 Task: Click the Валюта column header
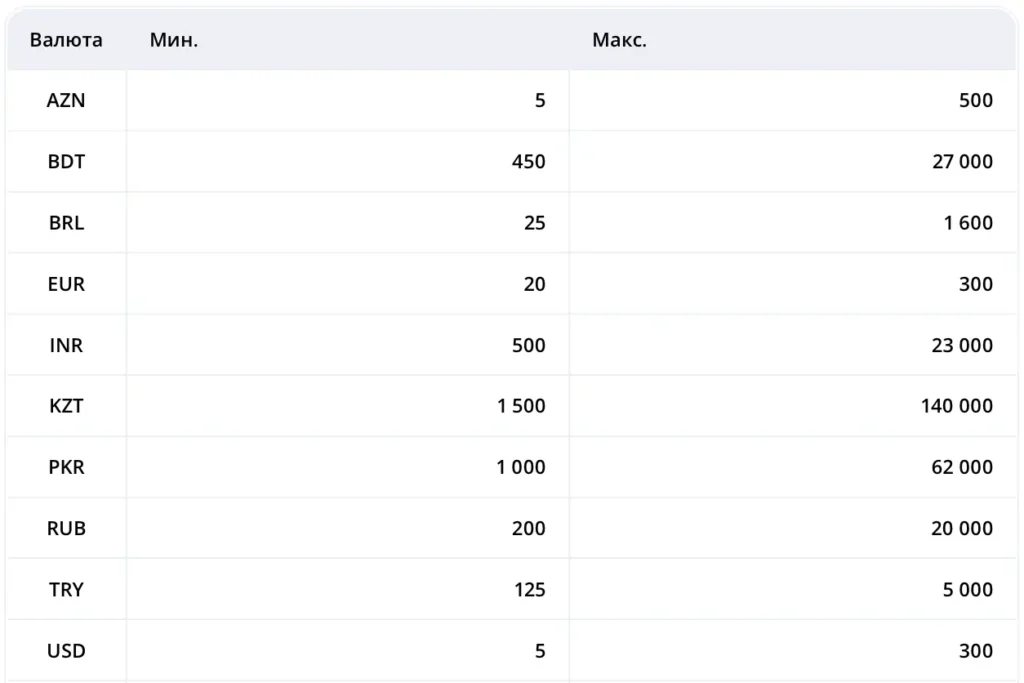click(66, 40)
